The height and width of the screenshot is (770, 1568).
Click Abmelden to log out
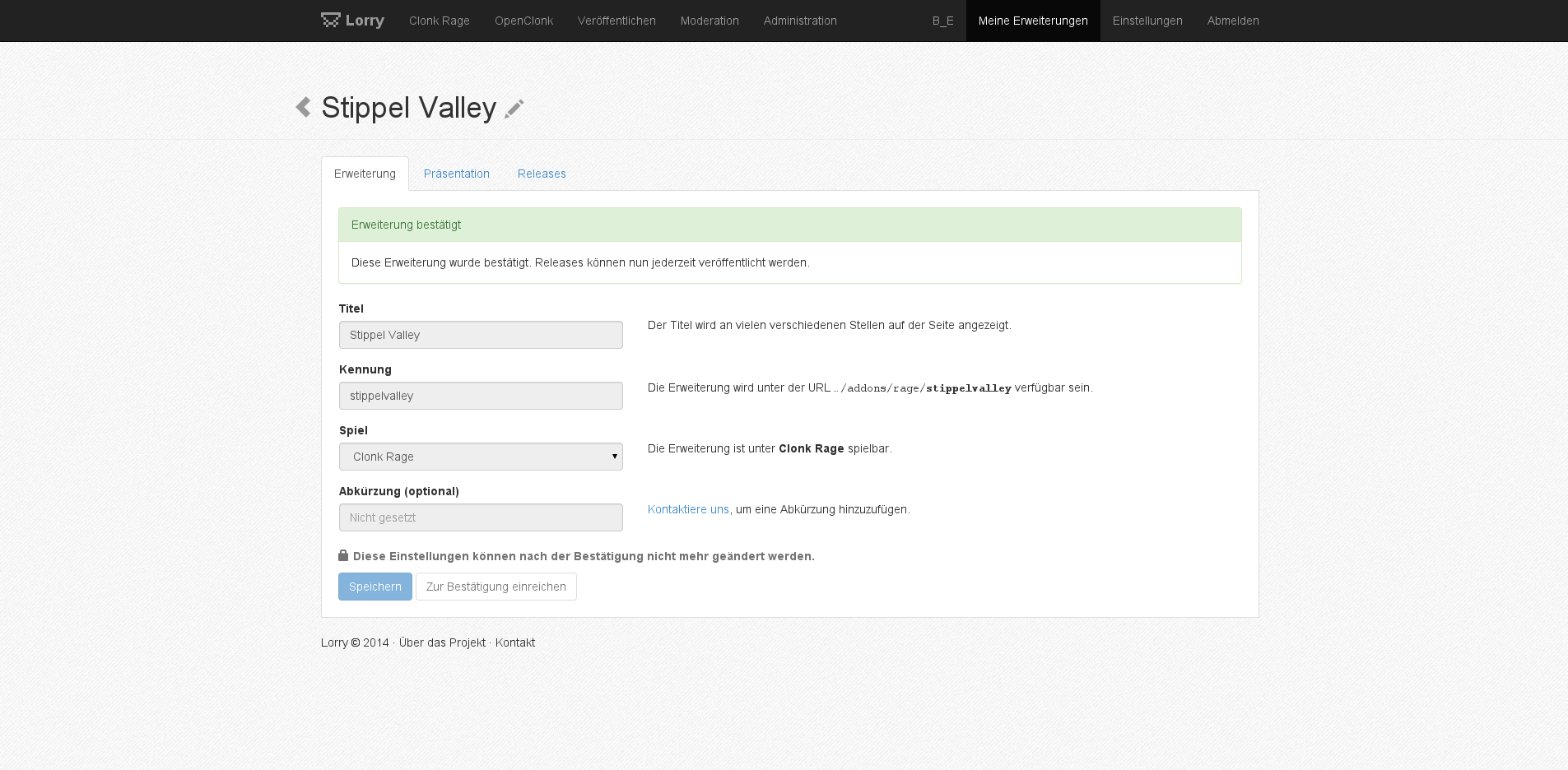[1233, 21]
